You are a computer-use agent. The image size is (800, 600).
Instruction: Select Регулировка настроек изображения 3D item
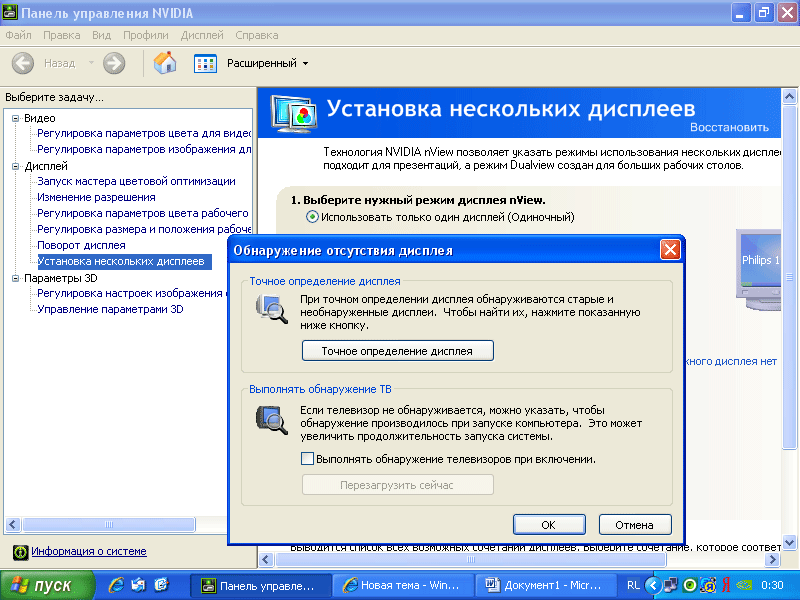[133, 293]
